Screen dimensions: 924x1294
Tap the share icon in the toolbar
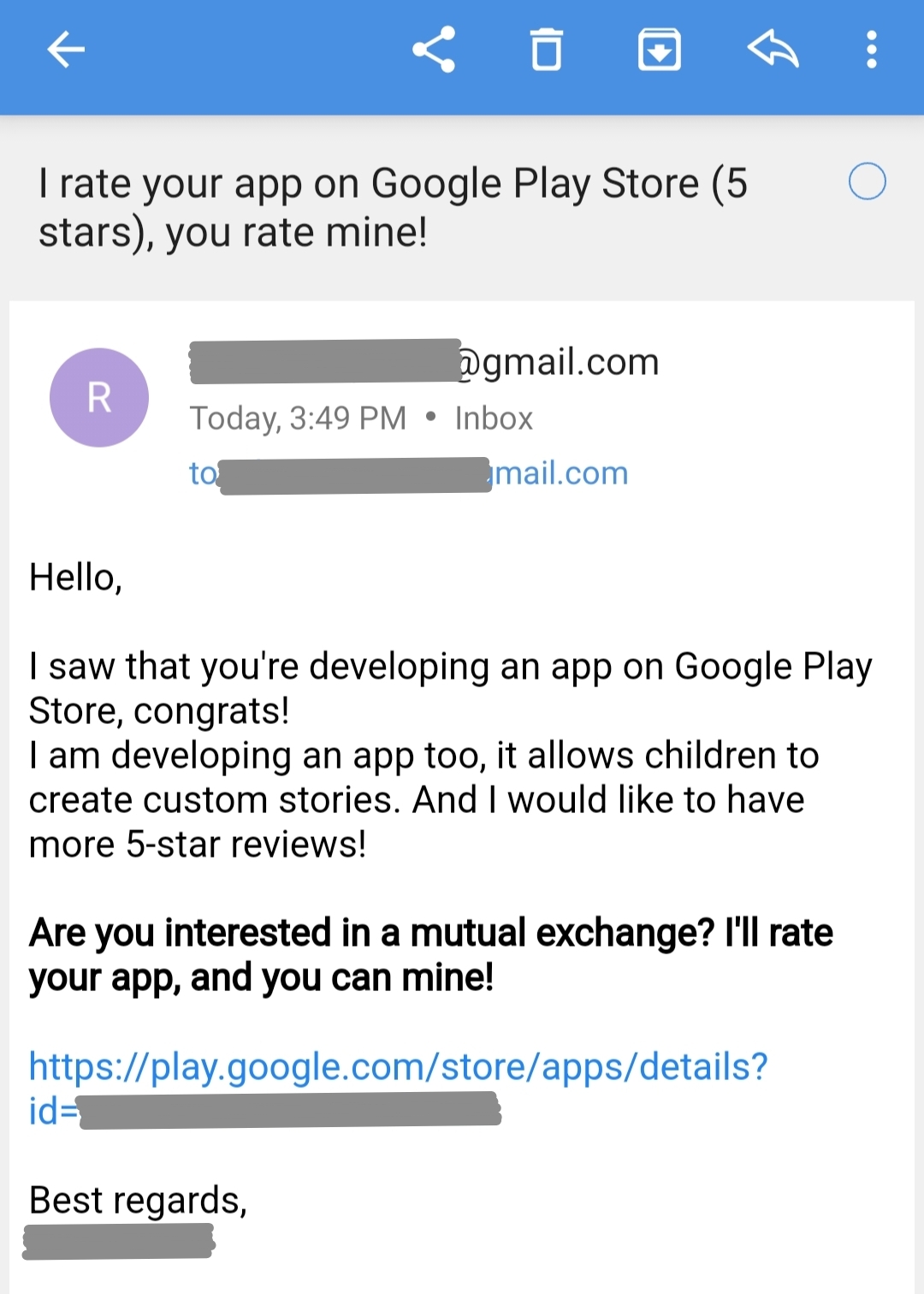434,50
